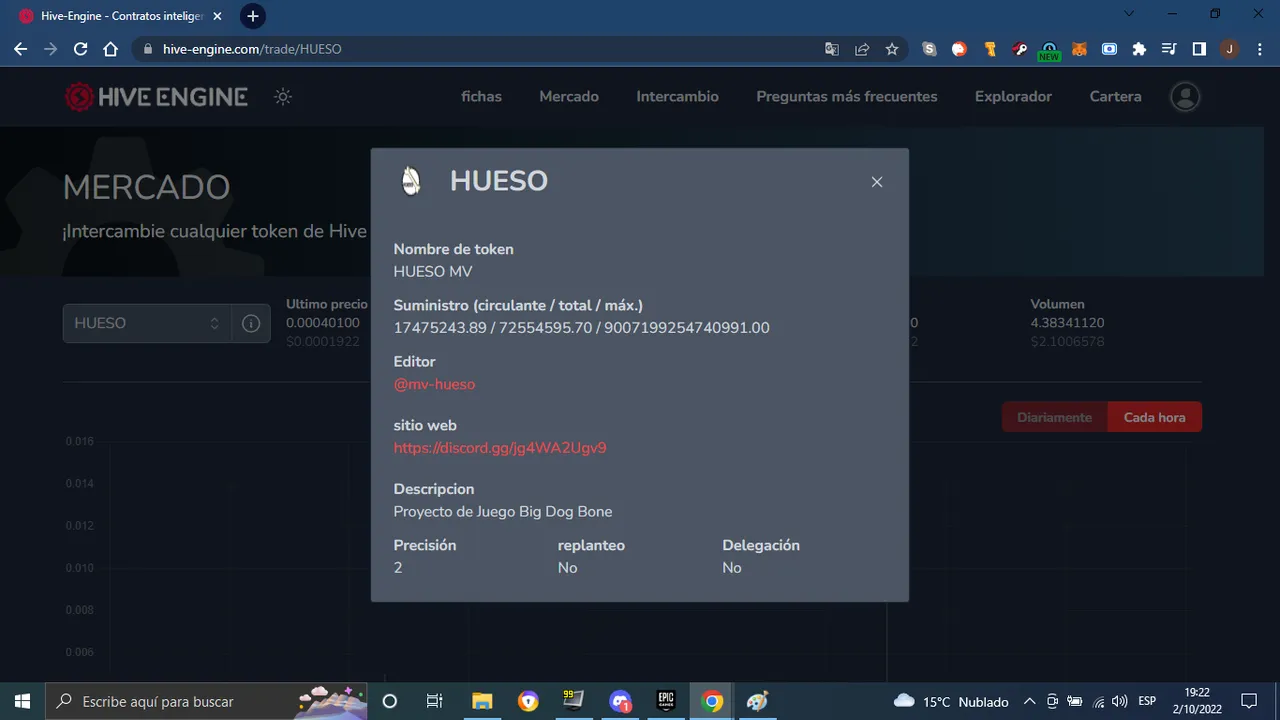1280x720 pixels.
Task: Open the Extensions puzzle menu
Action: click(1139, 49)
